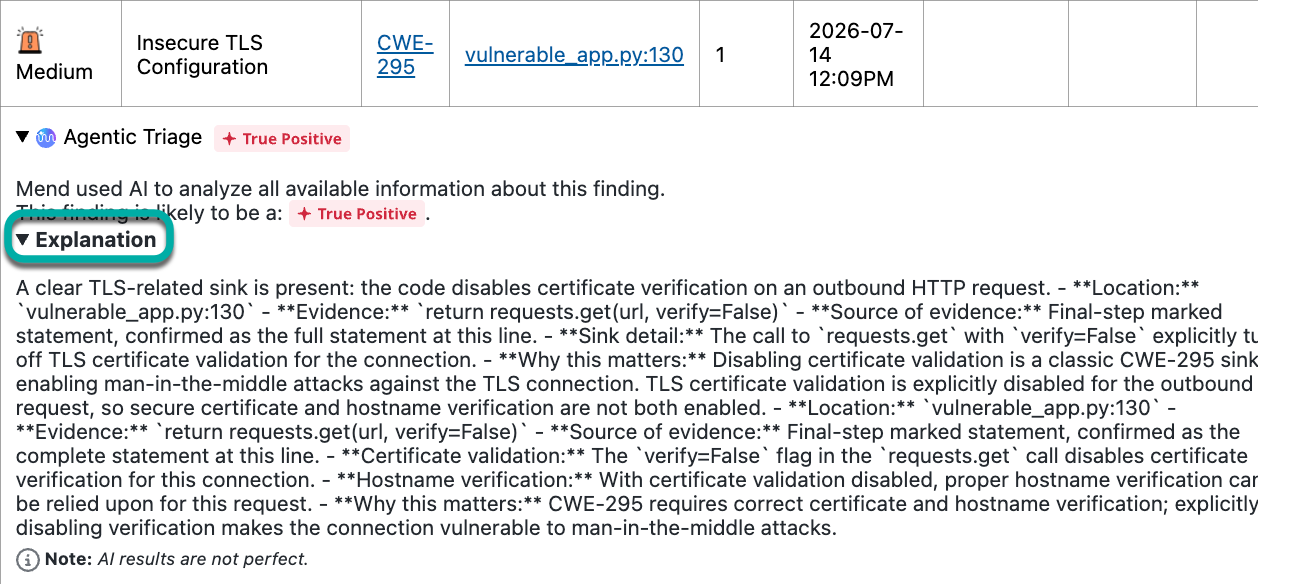Click the sparkle icon in the inline True Positive tag

[x=304, y=214]
